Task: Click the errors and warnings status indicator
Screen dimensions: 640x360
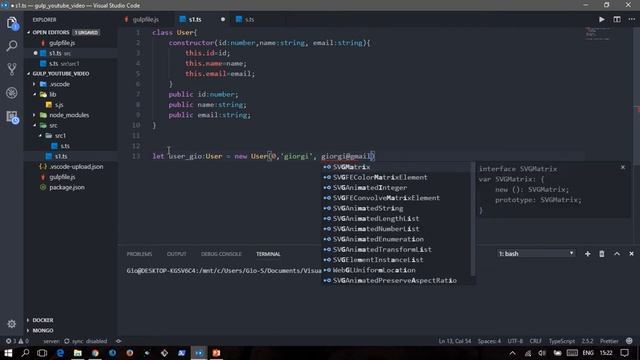Action: 17,341
